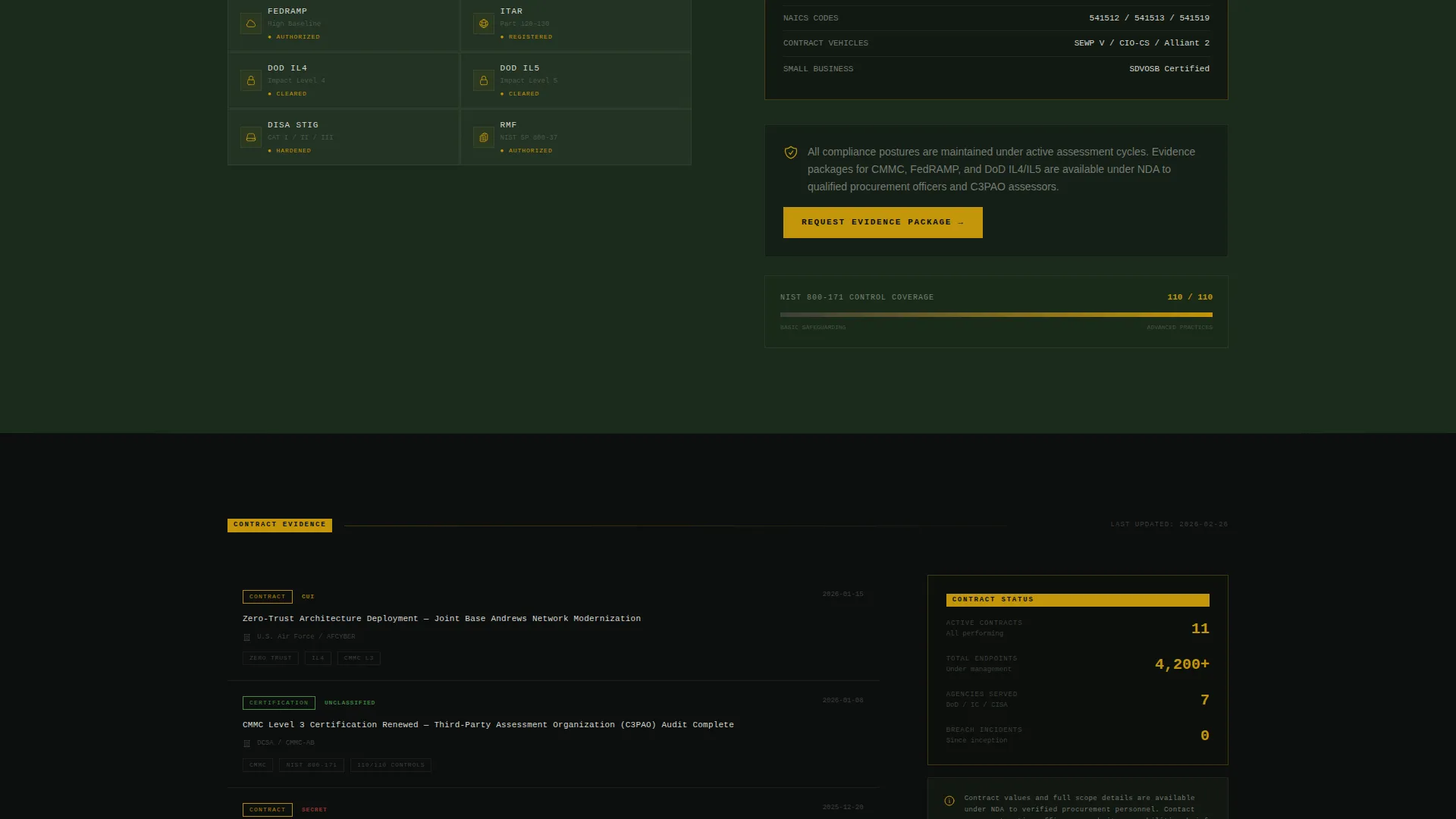Click the RMF documents icon
The image size is (1456, 819).
coord(484,137)
